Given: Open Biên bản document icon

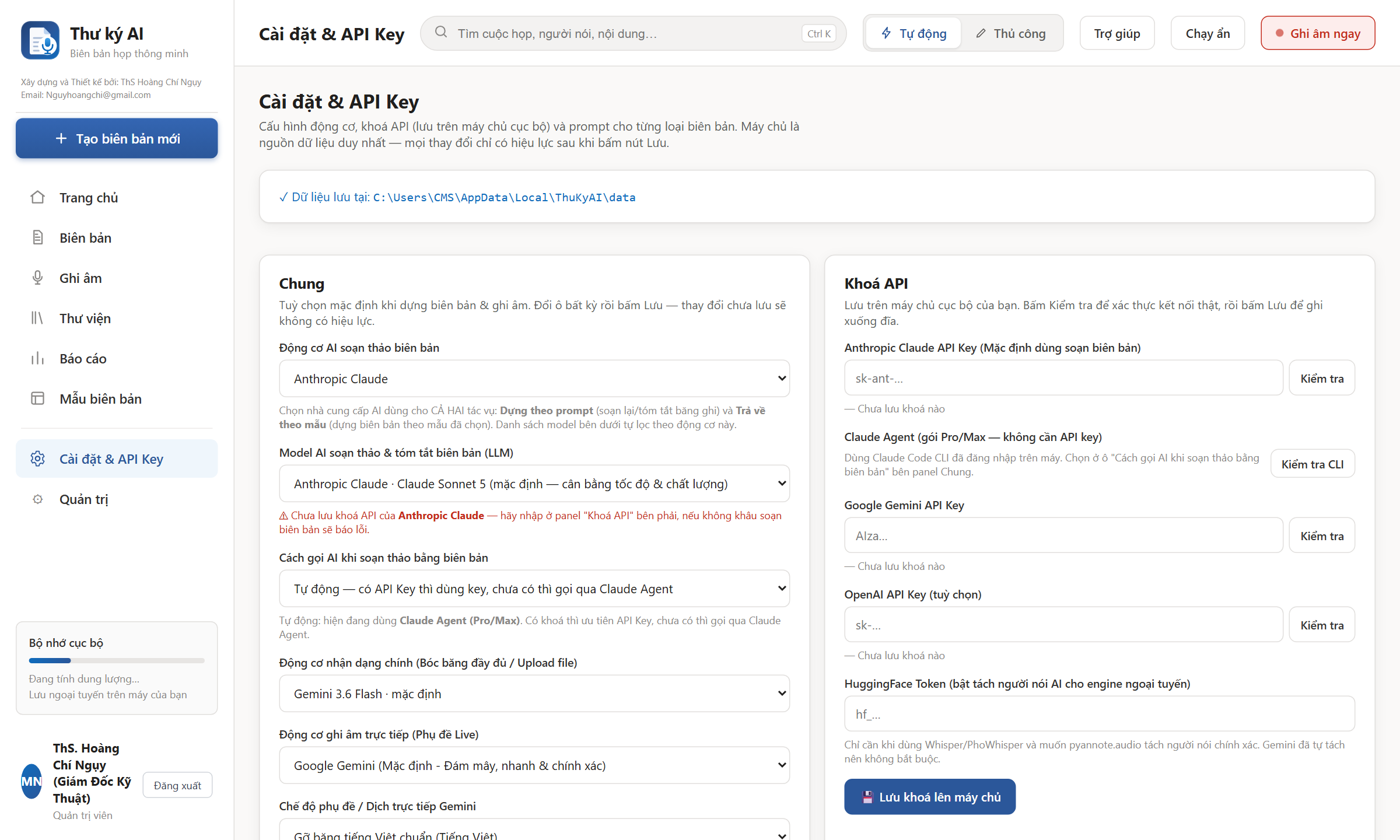Looking at the screenshot, I should [x=37, y=238].
